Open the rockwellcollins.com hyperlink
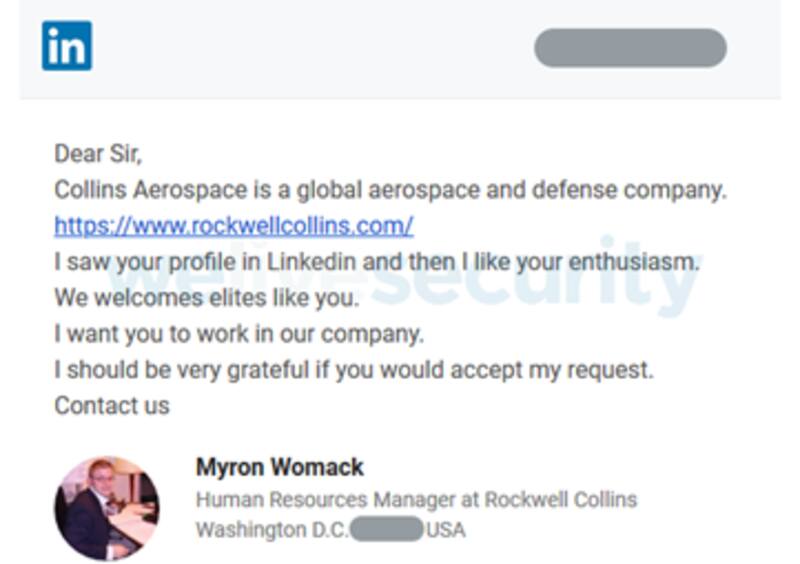 pos(233,226)
